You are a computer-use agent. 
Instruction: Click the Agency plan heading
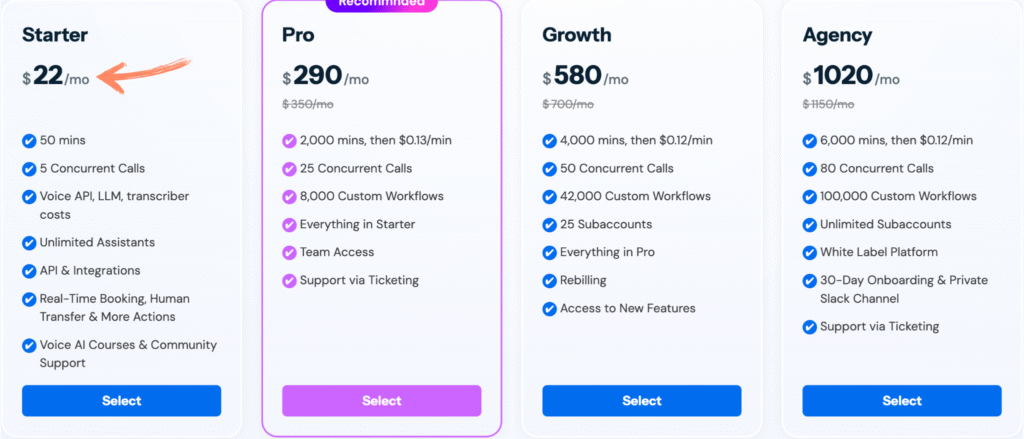tap(837, 35)
